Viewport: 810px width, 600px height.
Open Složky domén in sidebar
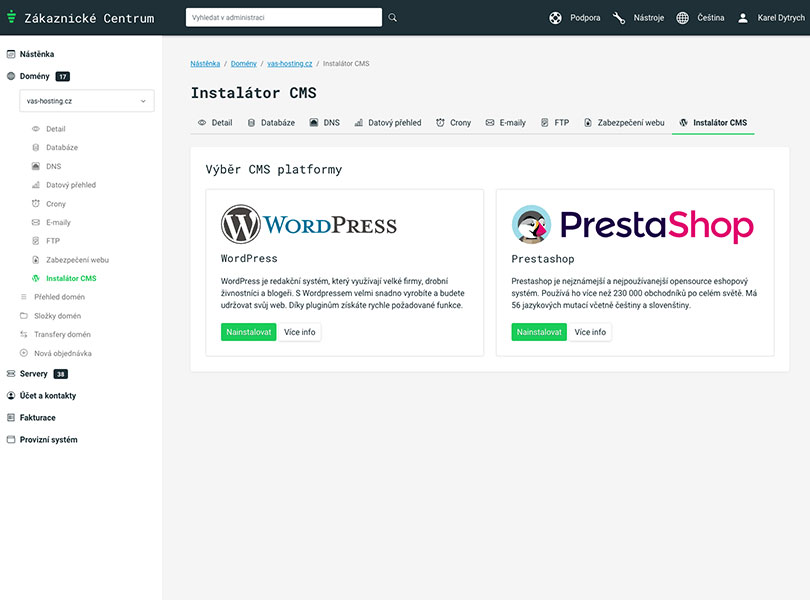57,316
